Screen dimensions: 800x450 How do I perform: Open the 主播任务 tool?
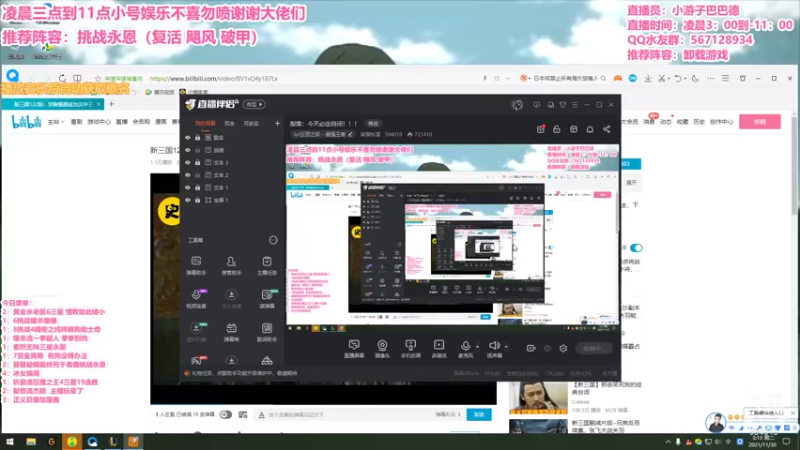point(267,265)
